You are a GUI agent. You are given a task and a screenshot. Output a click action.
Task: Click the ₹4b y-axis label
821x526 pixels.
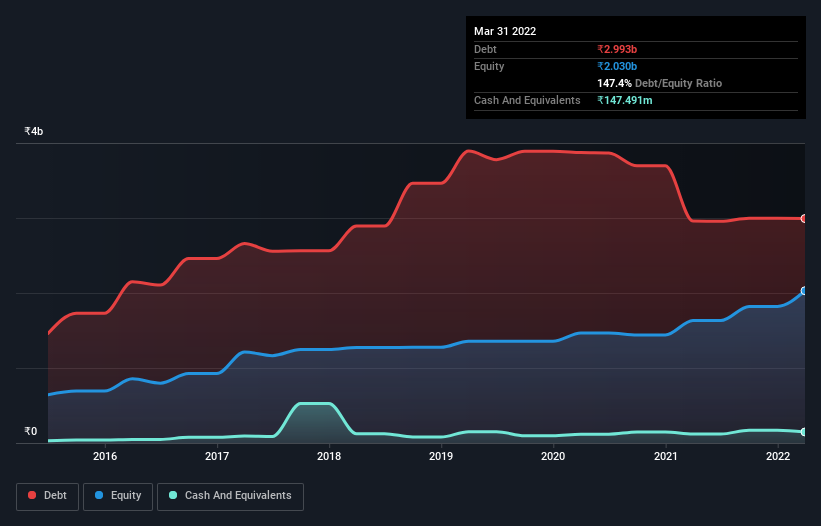(x=34, y=131)
